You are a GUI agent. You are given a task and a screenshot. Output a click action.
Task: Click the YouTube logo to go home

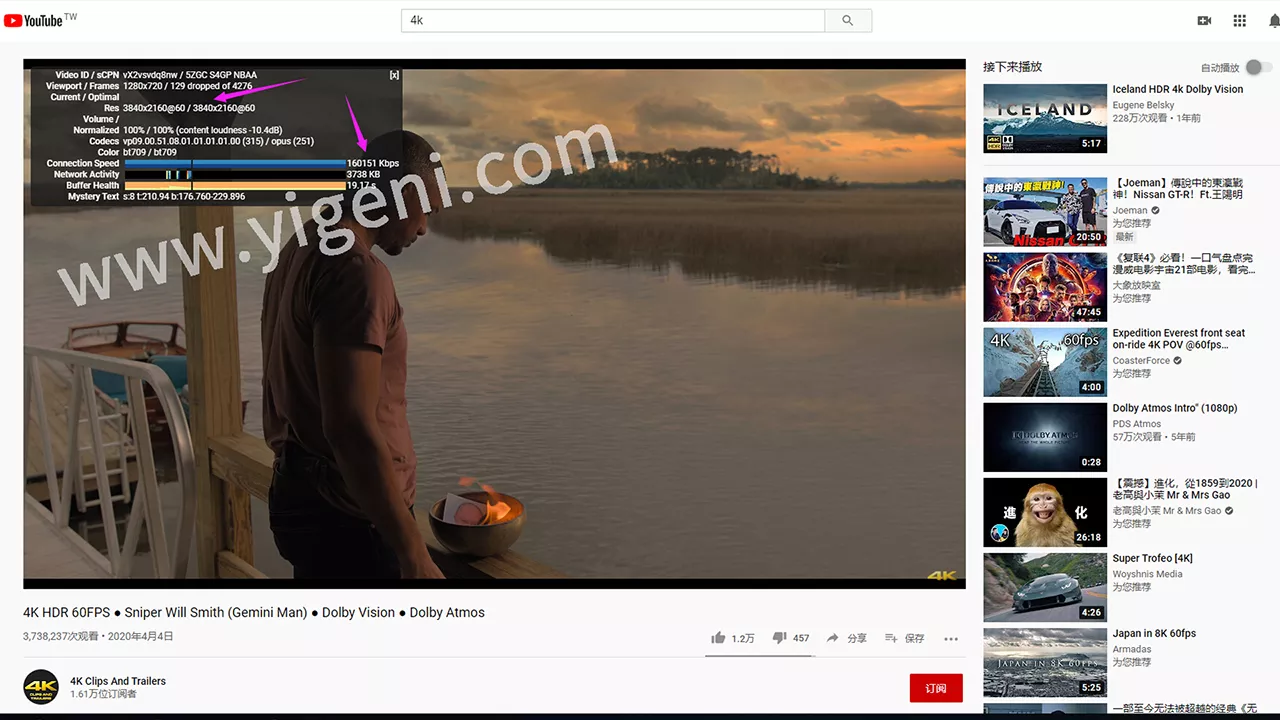point(40,20)
